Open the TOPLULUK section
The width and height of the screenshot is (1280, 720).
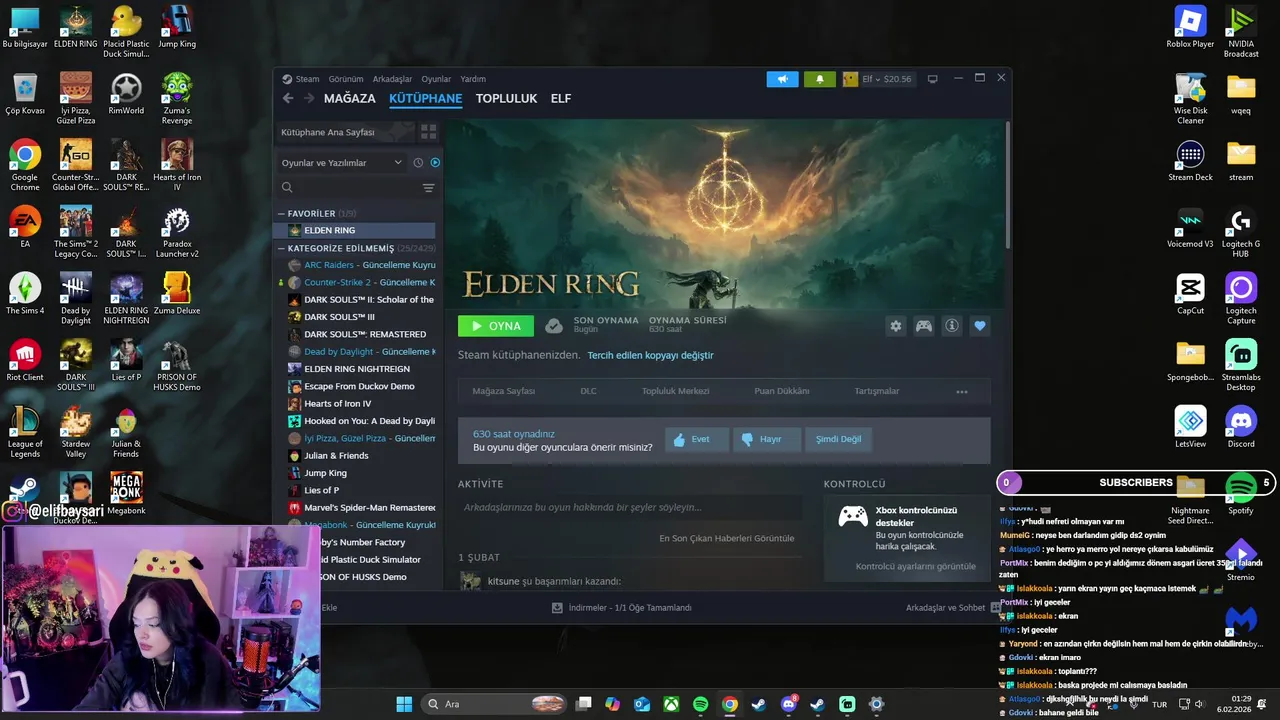[x=506, y=98]
